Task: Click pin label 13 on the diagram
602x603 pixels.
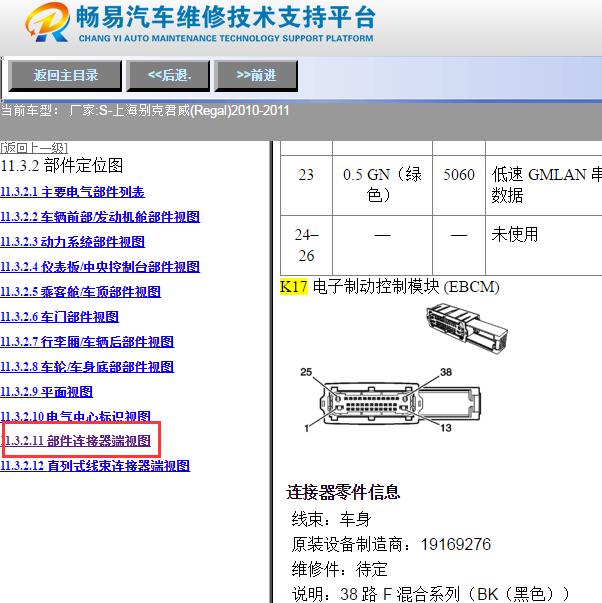Action: click(x=446, y=428)
